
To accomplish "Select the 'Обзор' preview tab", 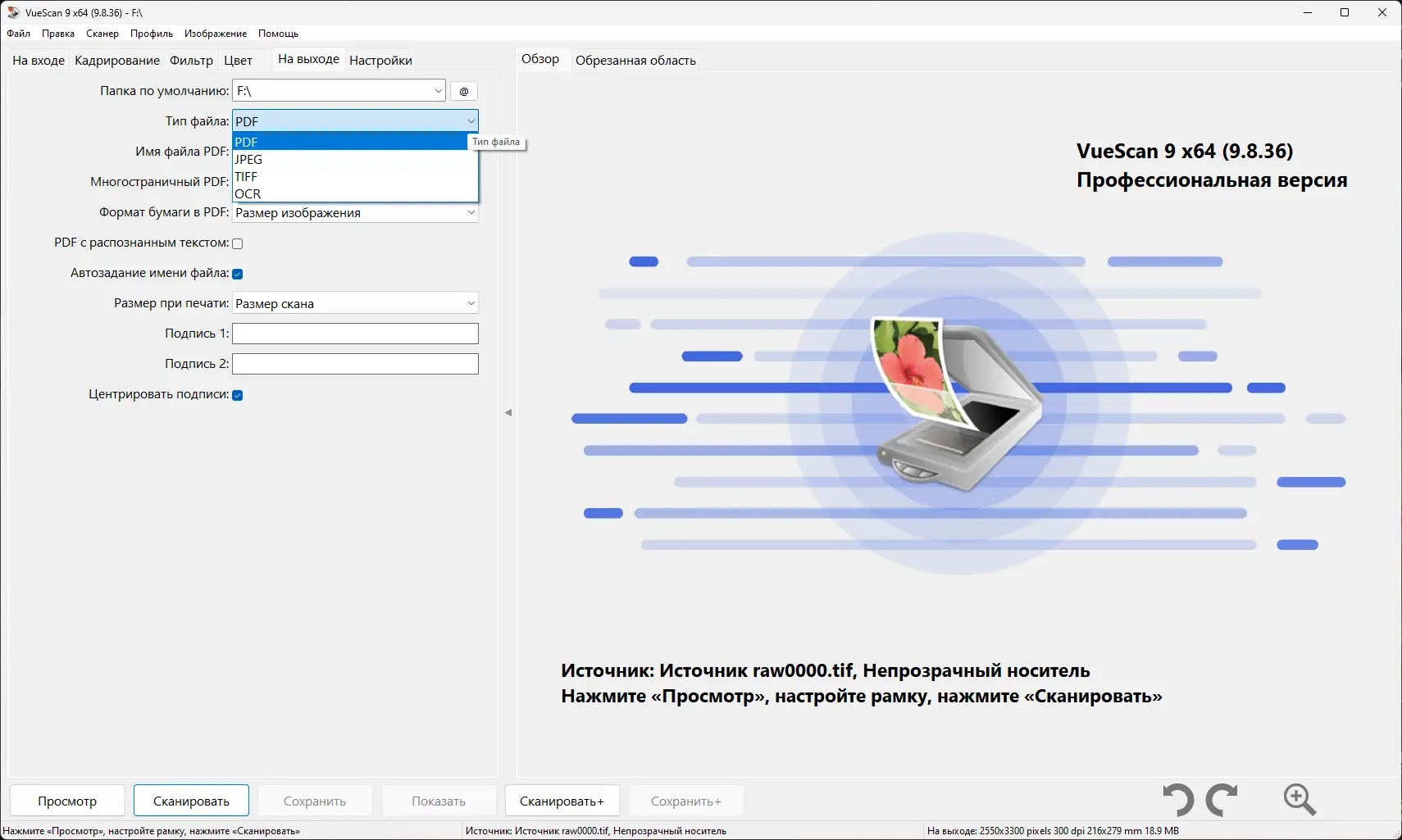I will 540,59.
